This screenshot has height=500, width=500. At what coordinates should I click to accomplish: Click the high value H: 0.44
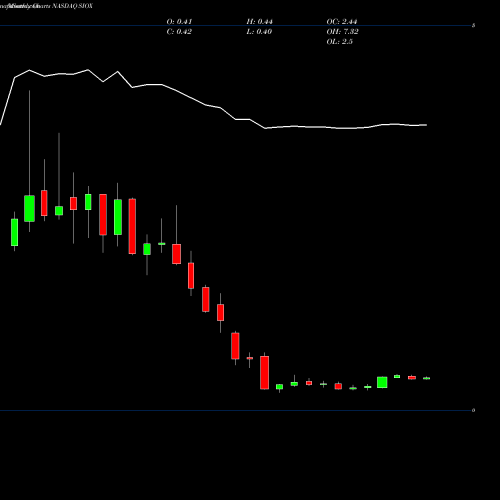(259, 22)
